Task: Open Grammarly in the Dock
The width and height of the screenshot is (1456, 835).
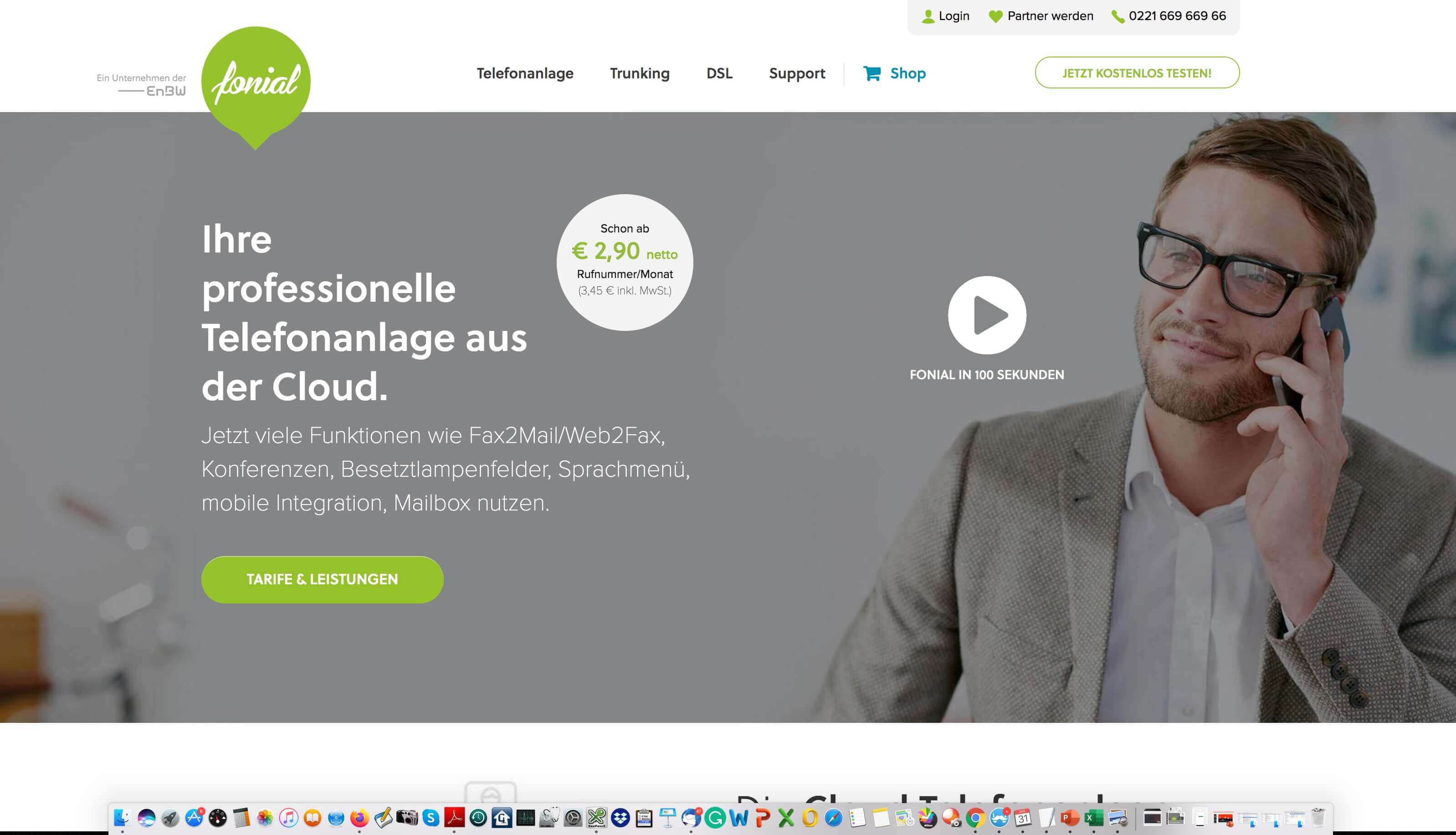Action: [714, 818]
